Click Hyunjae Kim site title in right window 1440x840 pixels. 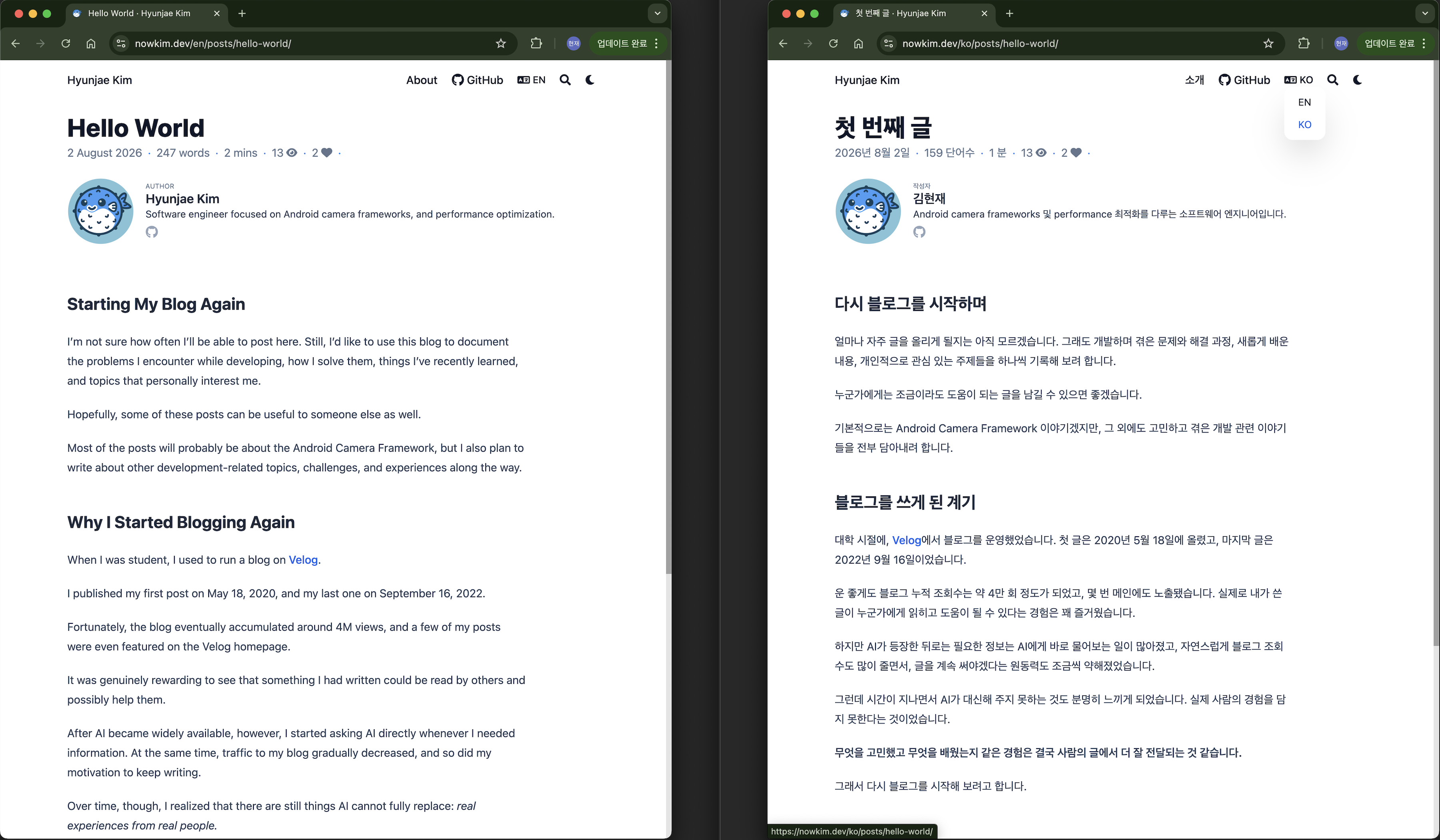click(x=867, y=80)
